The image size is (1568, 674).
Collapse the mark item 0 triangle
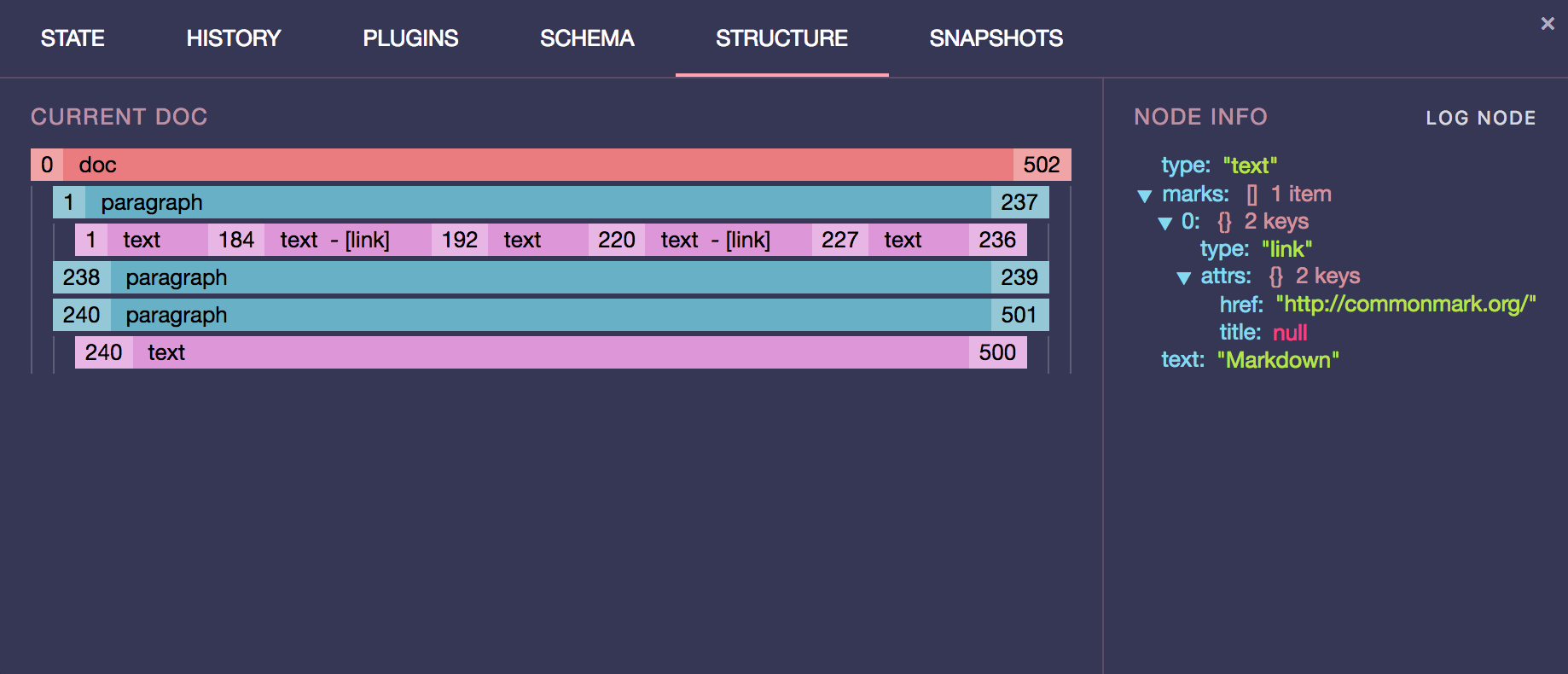(x=1164, y=224)
